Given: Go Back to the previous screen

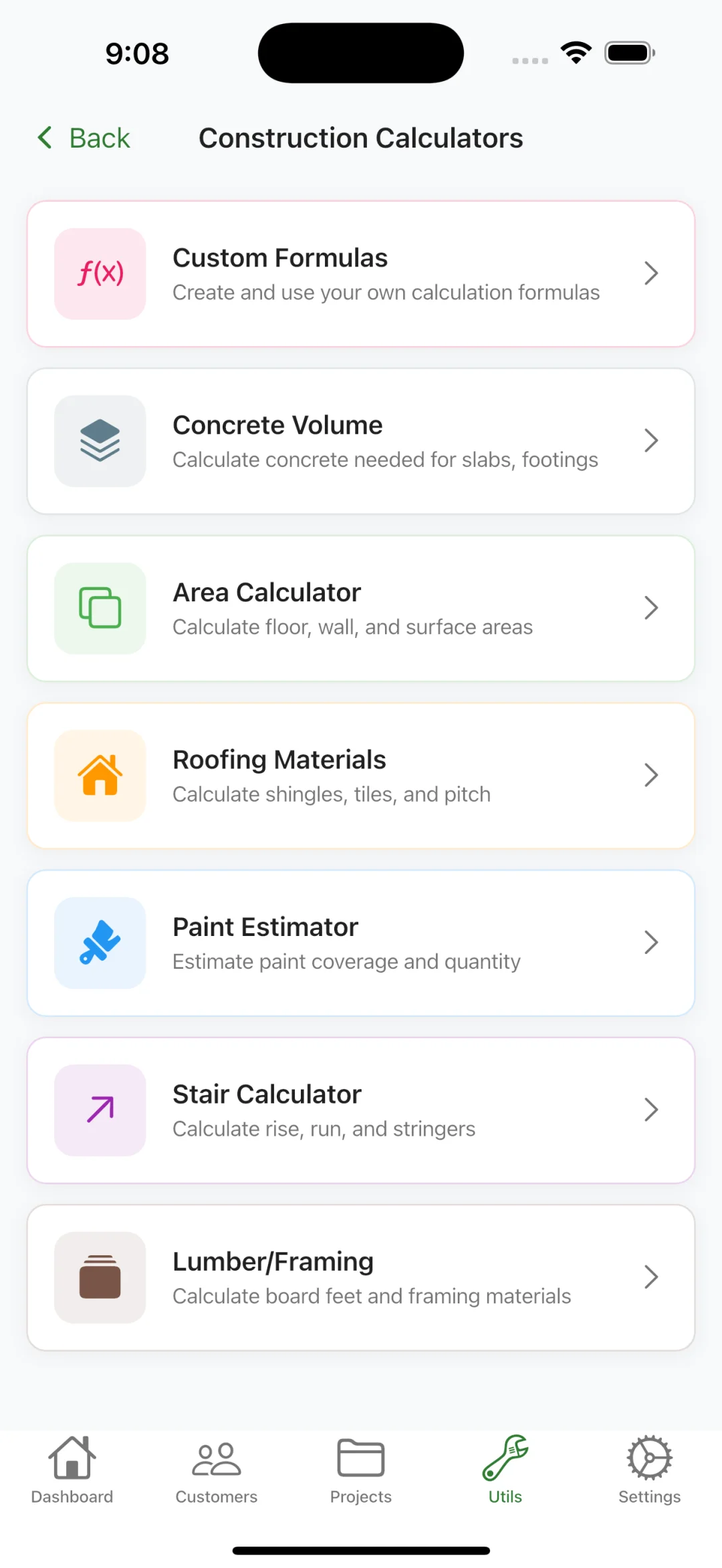Looking at the screenshot, I should tap(84, 138).
